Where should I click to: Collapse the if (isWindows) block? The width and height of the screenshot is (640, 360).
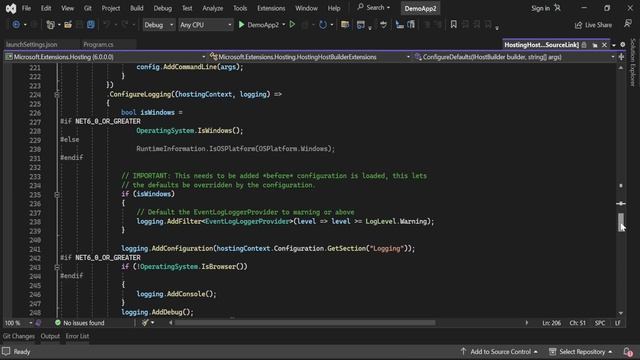(x=57, y=195)
